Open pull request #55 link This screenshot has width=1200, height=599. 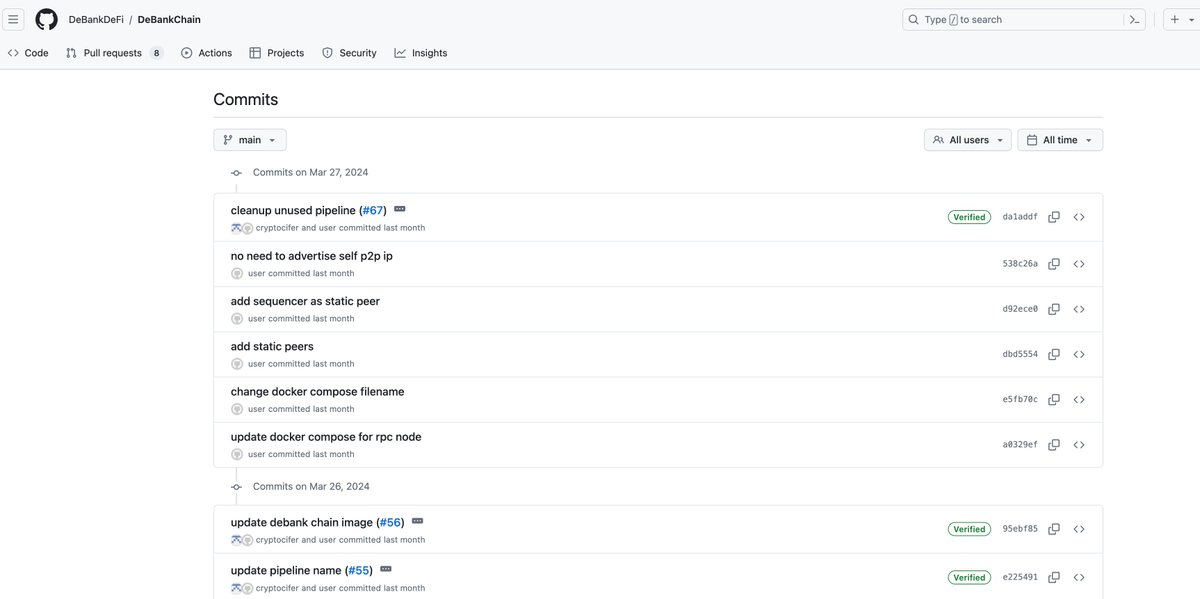359,571
